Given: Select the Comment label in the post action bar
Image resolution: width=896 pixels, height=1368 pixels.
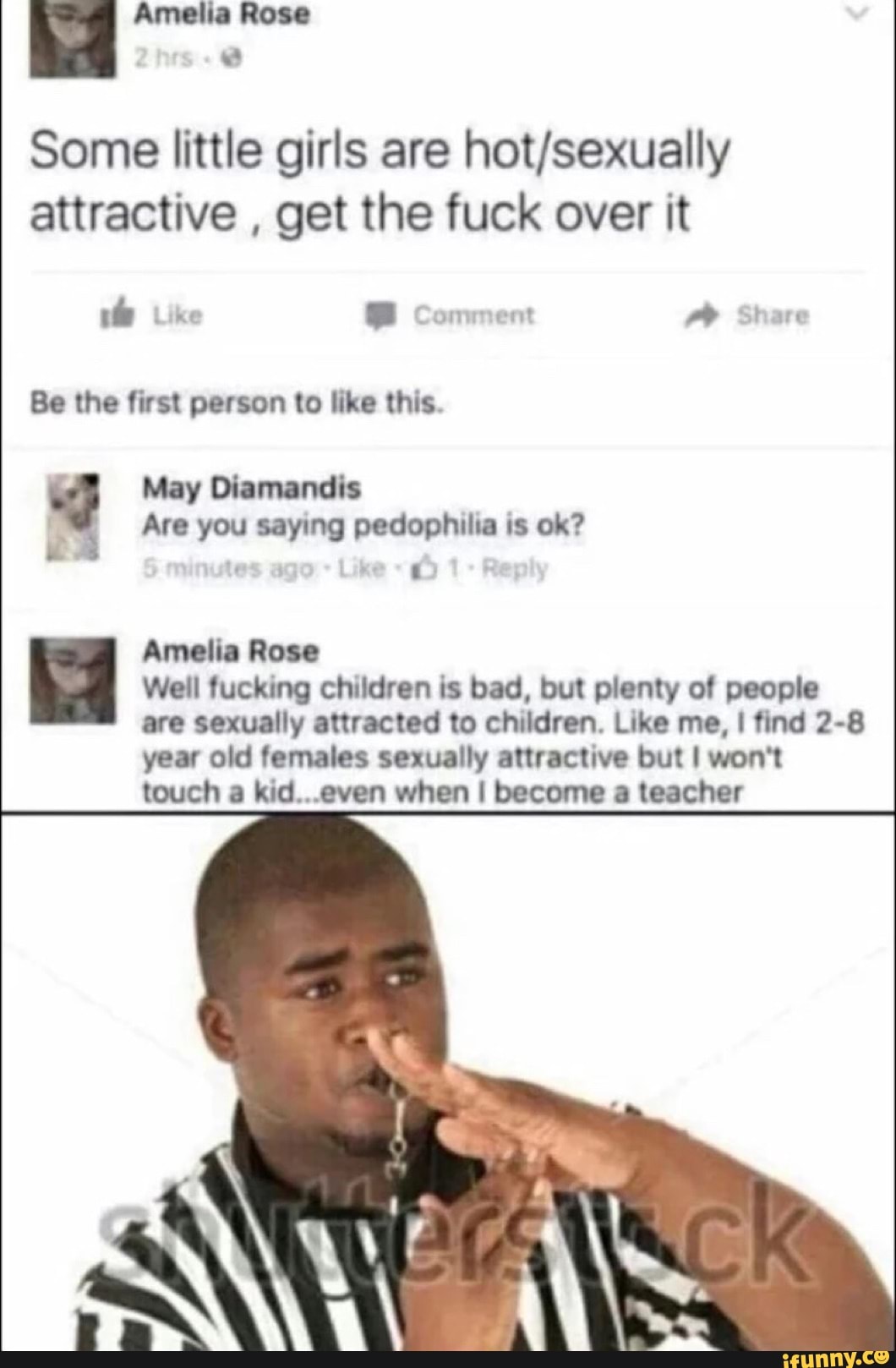Looking at the screenshot, I should click(475, 315).
